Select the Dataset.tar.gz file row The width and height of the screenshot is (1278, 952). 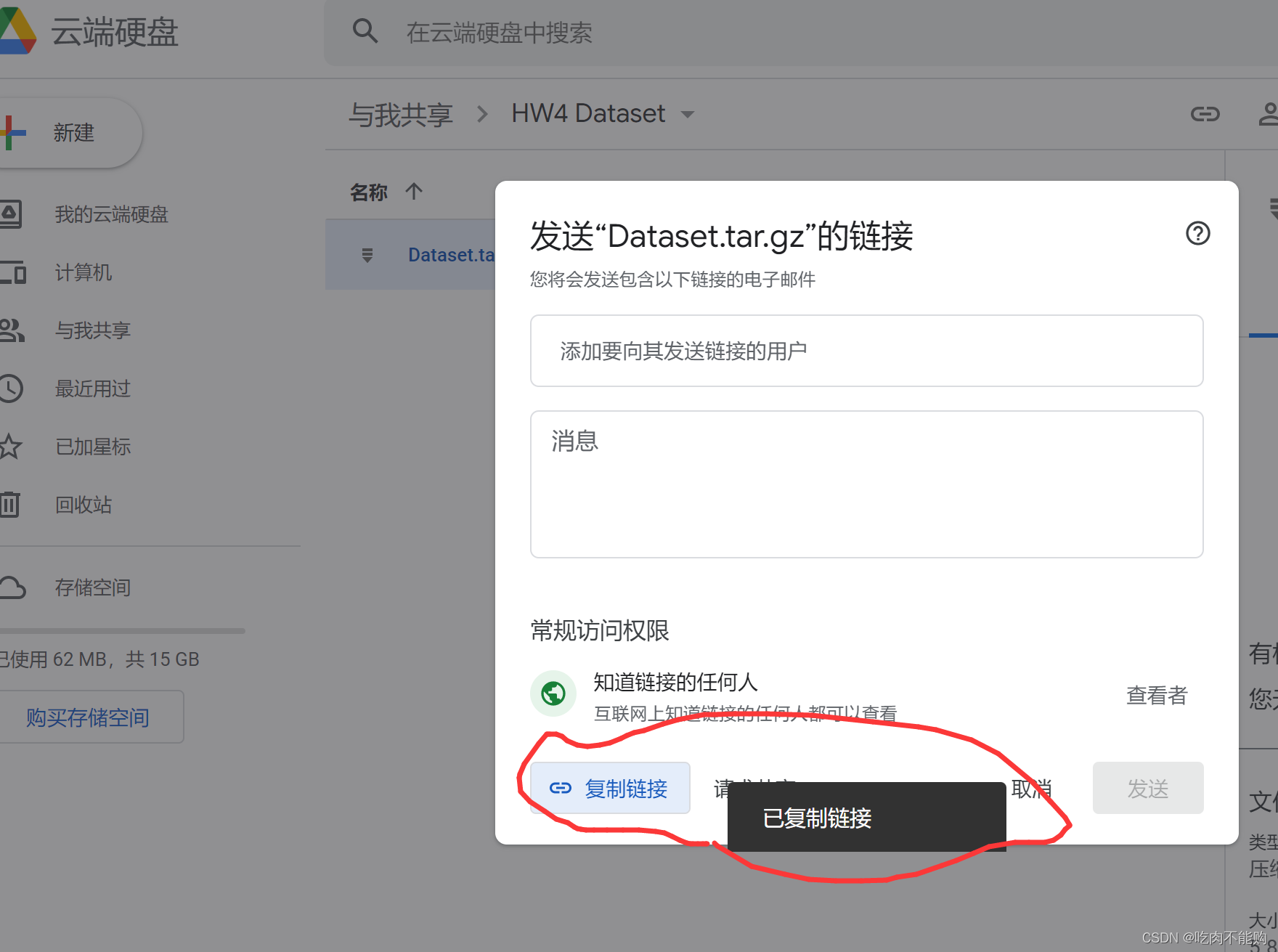[x=410, y=255]
